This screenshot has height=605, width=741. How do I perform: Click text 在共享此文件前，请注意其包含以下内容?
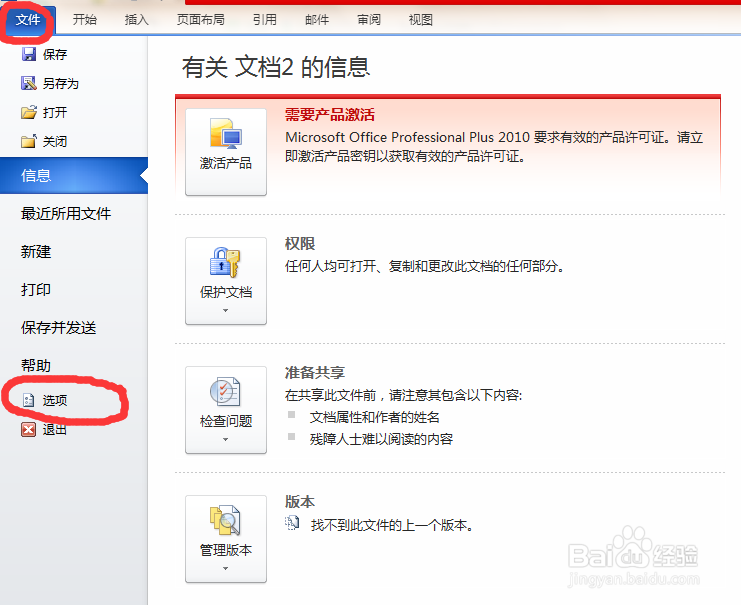pos(403,395)
